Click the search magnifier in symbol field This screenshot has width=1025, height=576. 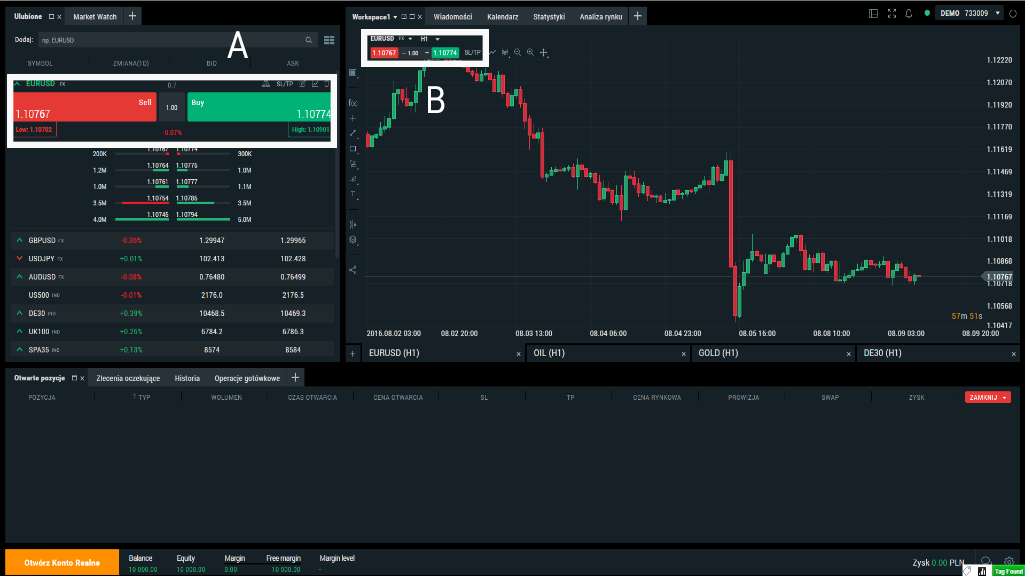[309, 40]
